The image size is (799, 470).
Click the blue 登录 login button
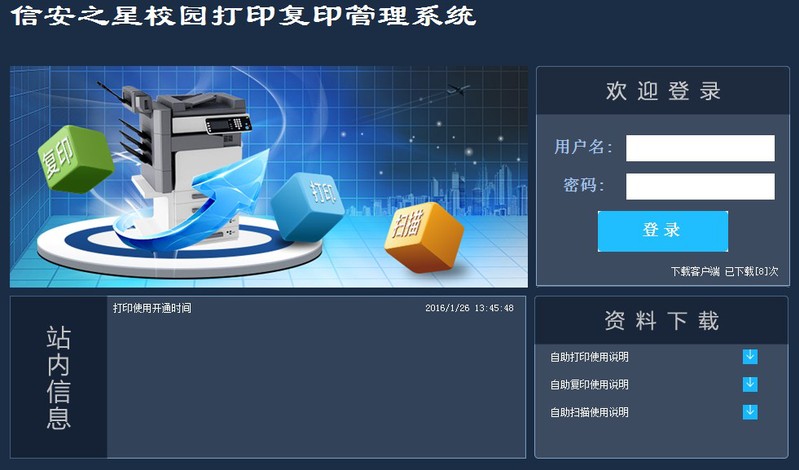tap(662, 231)
